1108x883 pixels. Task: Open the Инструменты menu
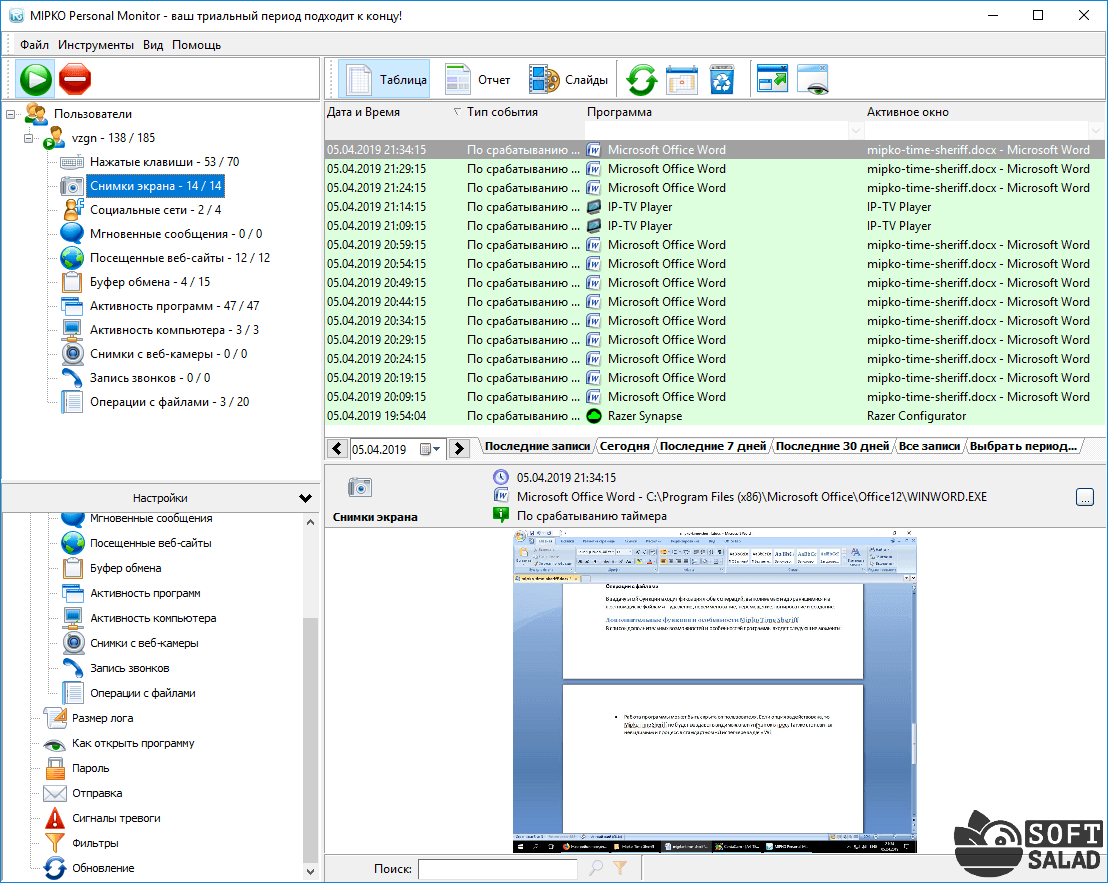point(95,45)
